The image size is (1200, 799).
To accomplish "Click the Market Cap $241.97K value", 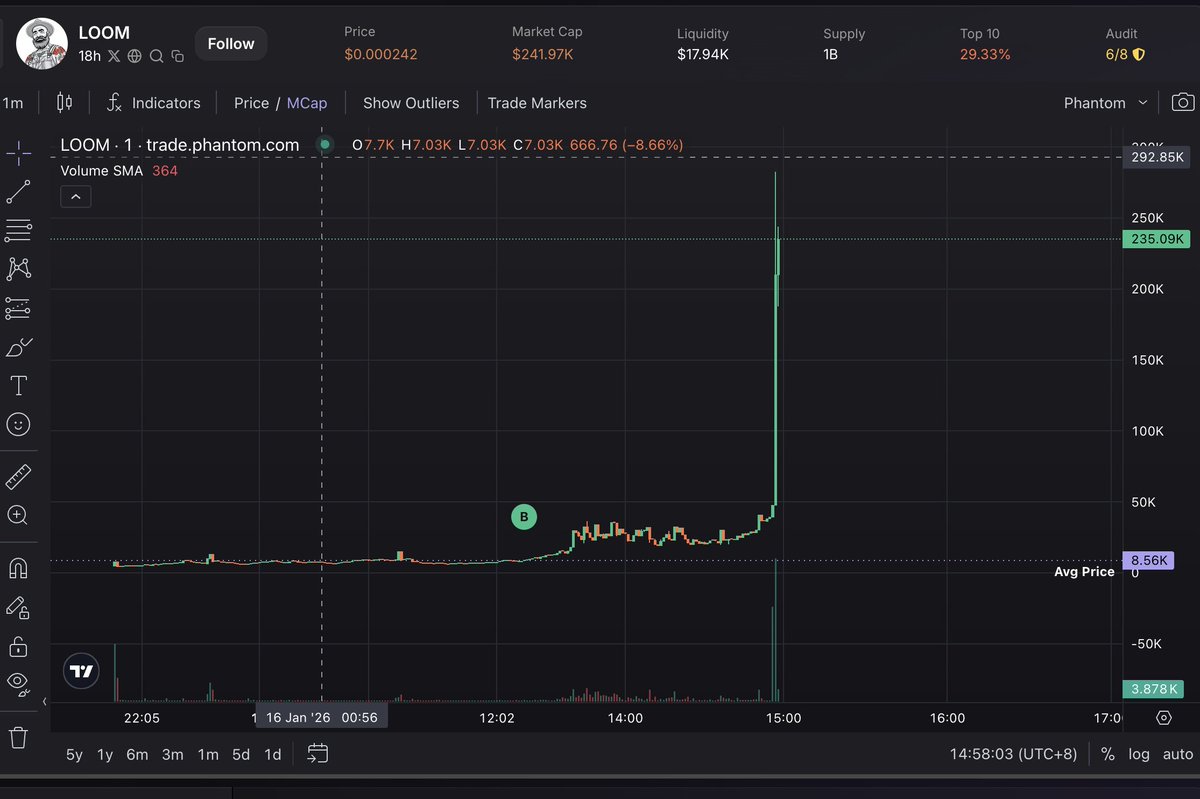I will click(x=542, y=54).
